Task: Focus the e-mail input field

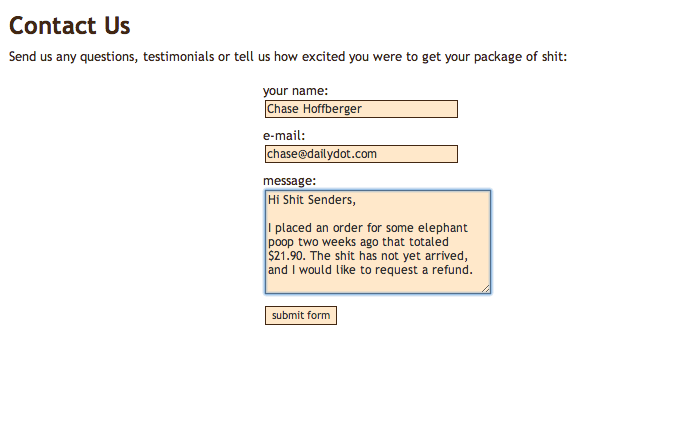Action: click(x=360, y=154)
